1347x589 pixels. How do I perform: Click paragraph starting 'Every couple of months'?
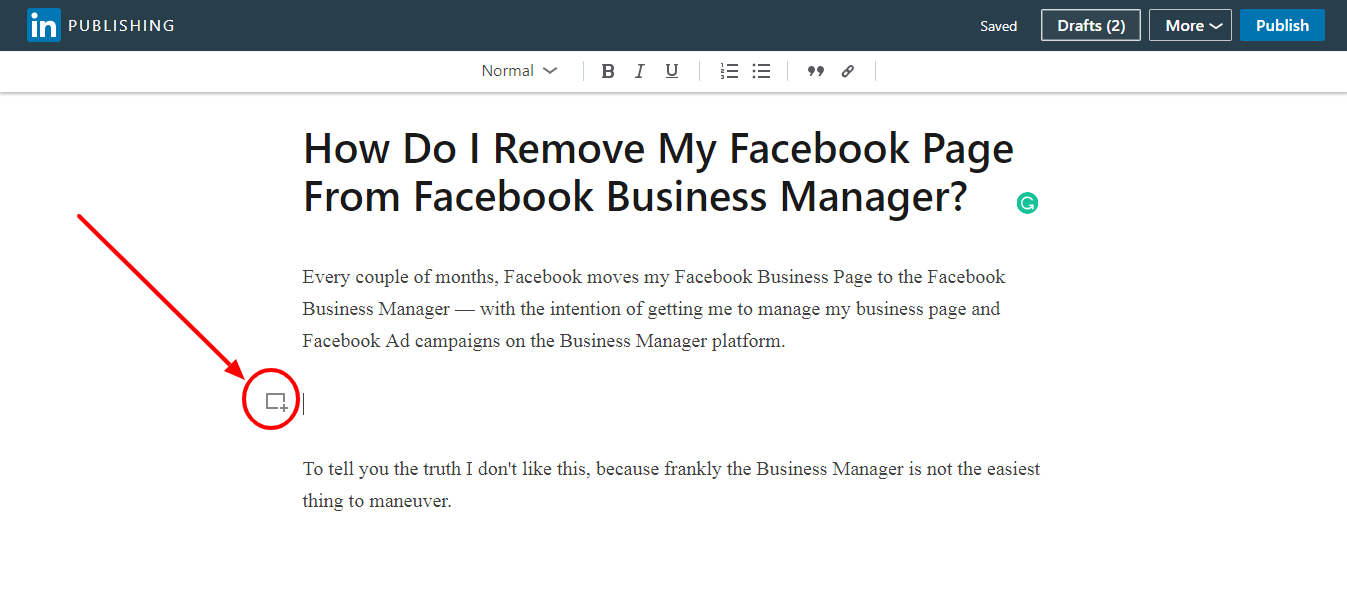pos(654,309)
